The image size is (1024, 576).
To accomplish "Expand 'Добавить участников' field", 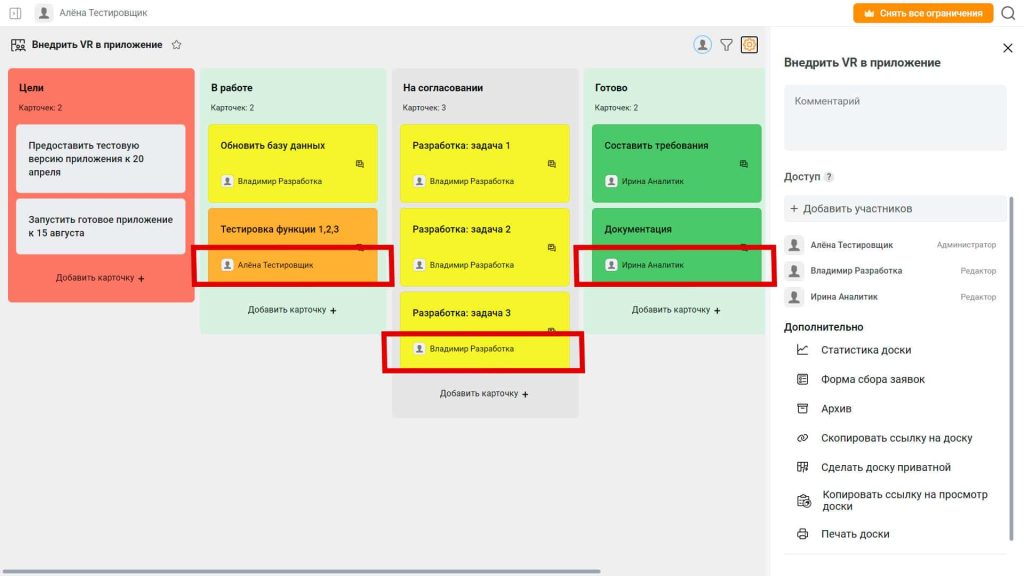I will [895, 209].
